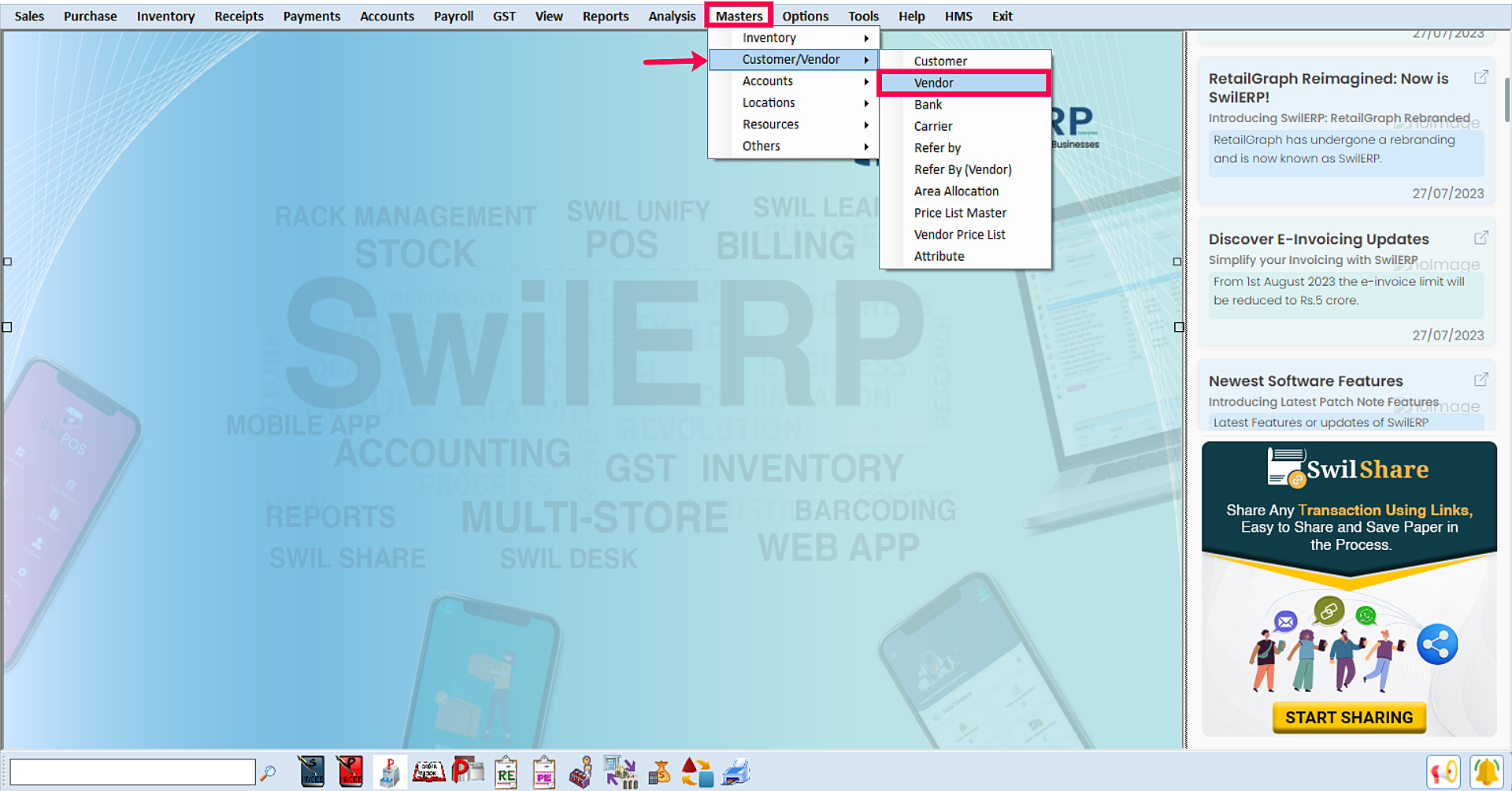1512x791 pixels.
Task: Click the printer icon in bottom toolbar
Action: pyautogui.click(x=736, y=772)
